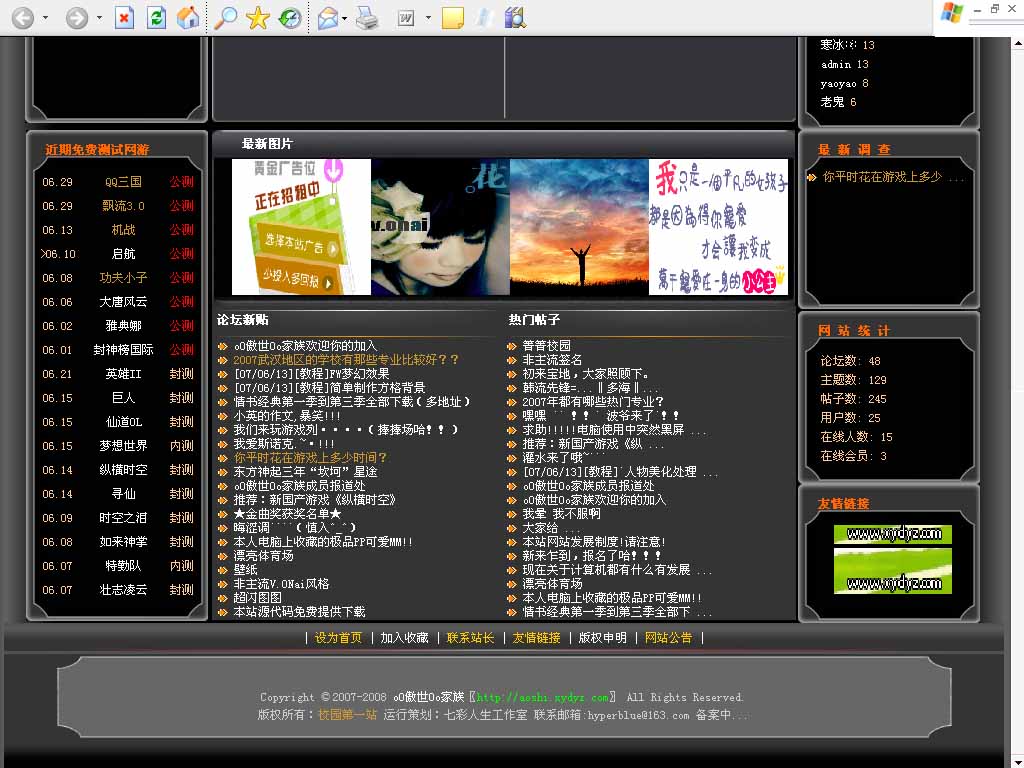The height and width of the screenshot is (768, 1024).
Task: Expand the Edit button dropdown arrow
Action: 428,18
